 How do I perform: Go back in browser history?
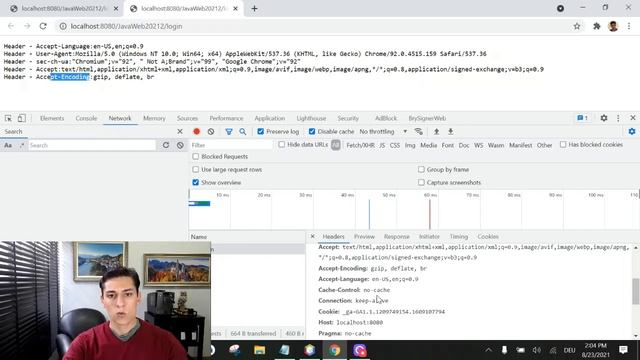point(11,26)
